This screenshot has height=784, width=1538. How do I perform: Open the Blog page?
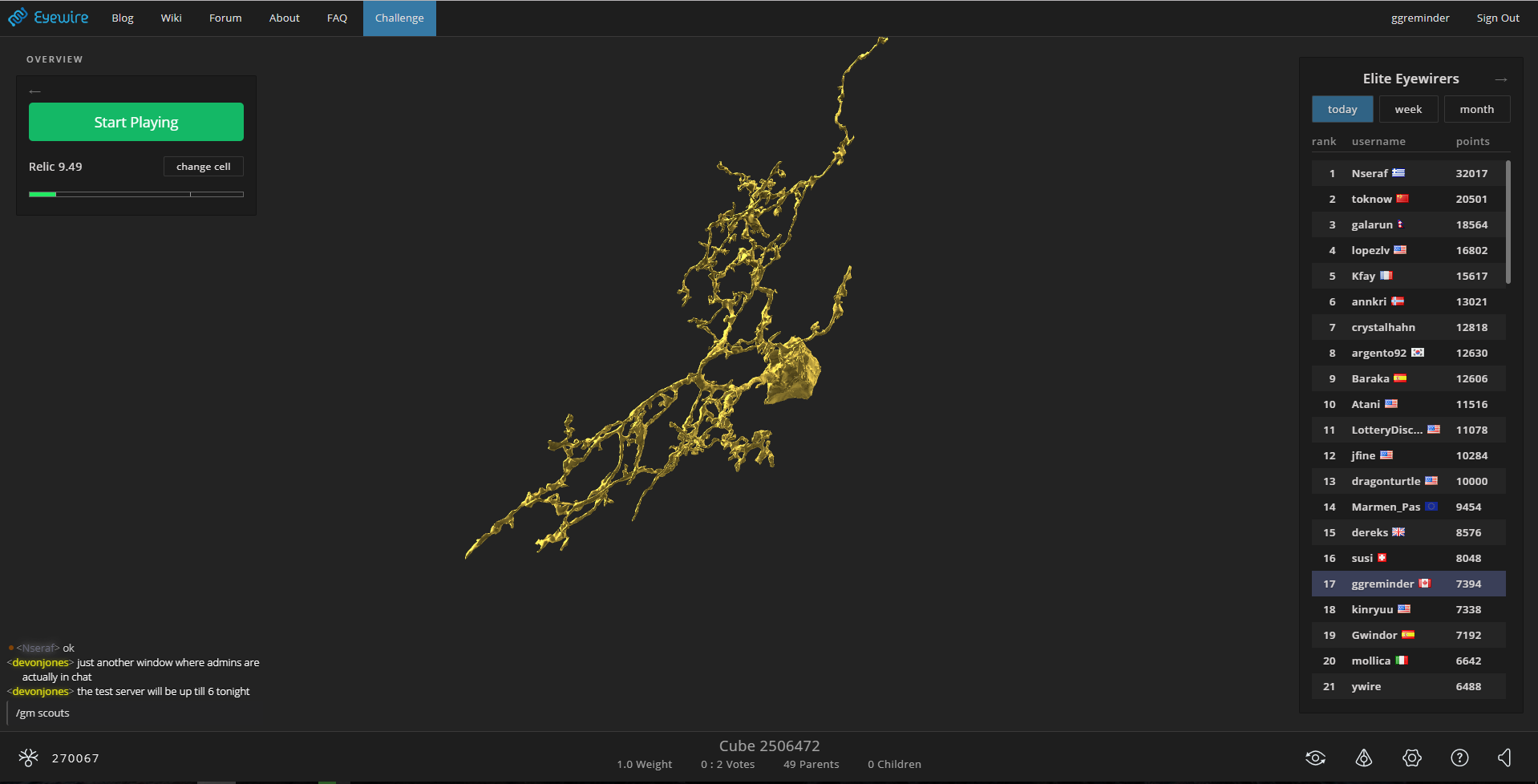click(123, 18)
